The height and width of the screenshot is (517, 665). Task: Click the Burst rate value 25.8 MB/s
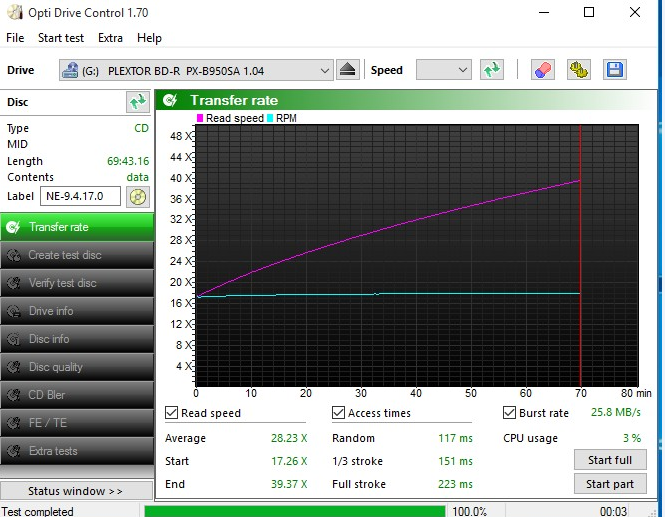coord(616,412)
